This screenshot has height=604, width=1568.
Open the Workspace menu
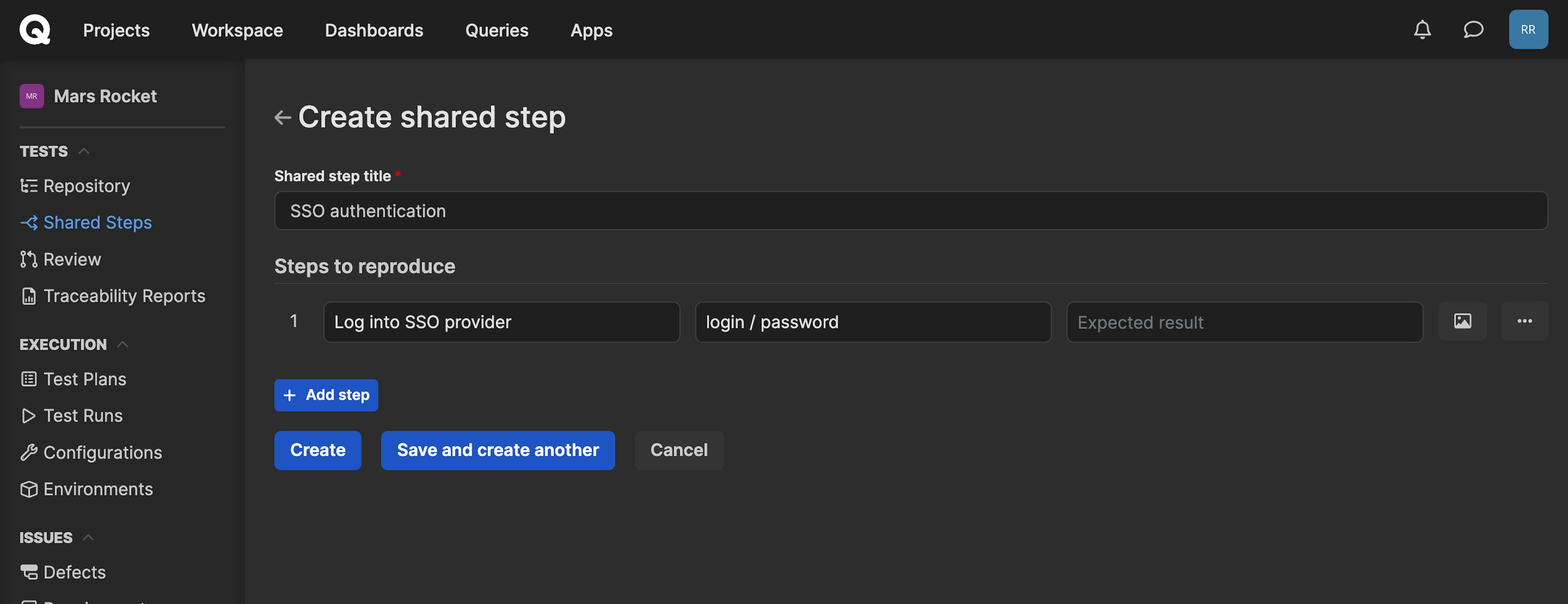point(237,30)
